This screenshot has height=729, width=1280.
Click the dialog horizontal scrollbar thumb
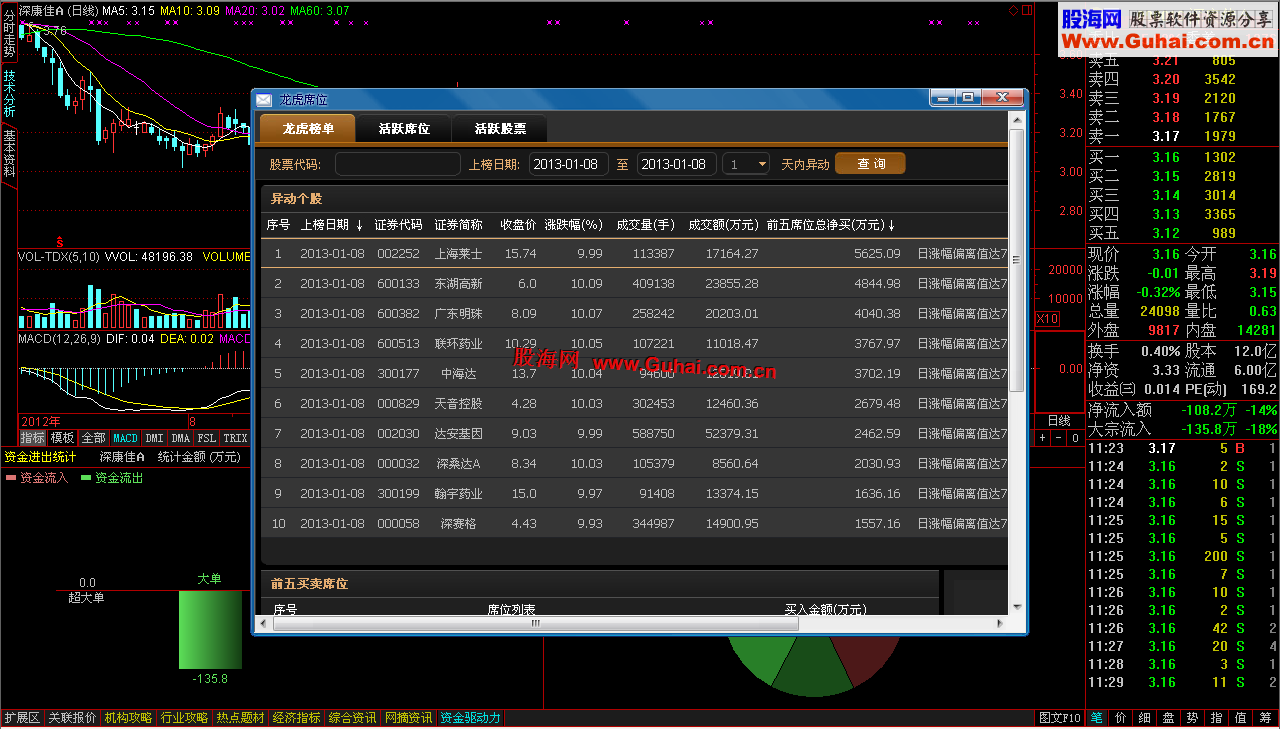tap(536, 623)
